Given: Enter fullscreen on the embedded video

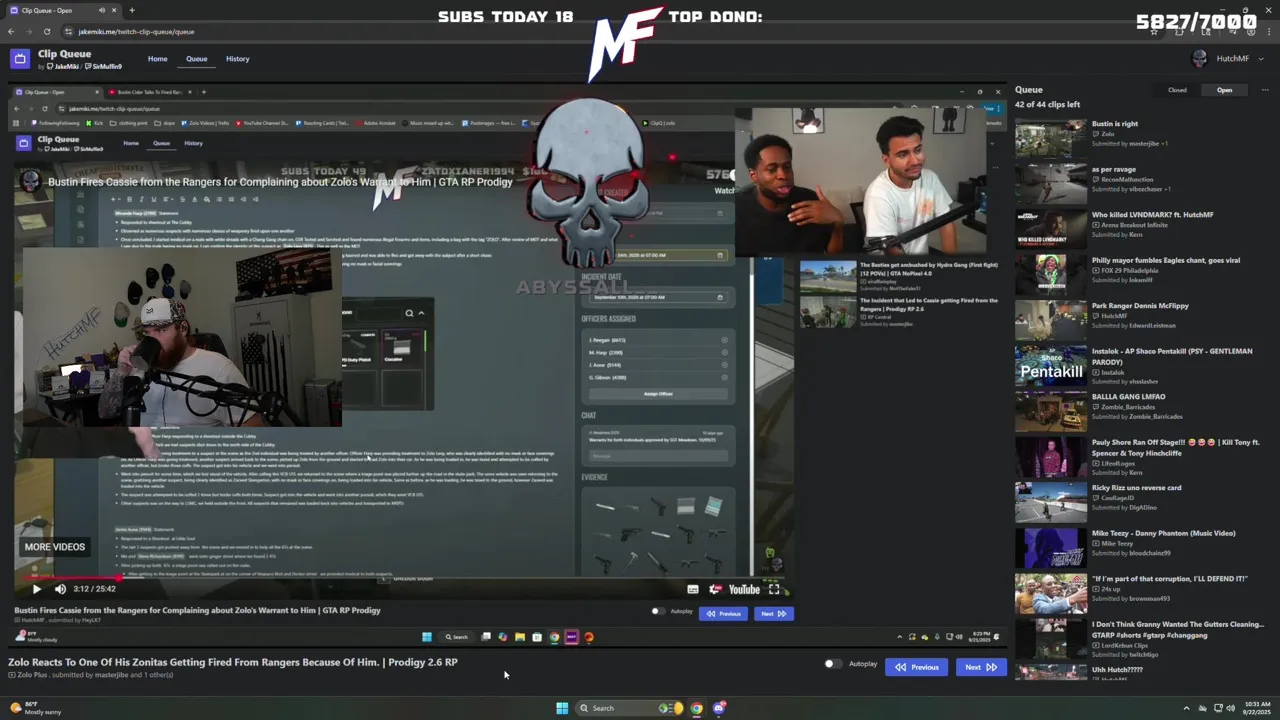Looking at the screenshot, I should pyautogui.click(x=774, y=589).
